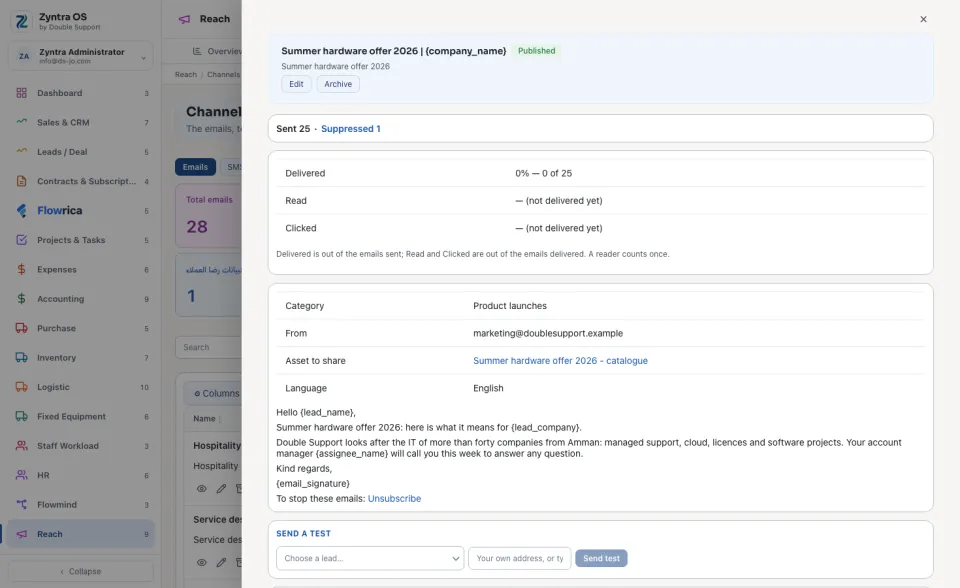960x588 pixels.
Task: Edit the Service desk row with its pencil icon
Action: click(x=221, y=562)
